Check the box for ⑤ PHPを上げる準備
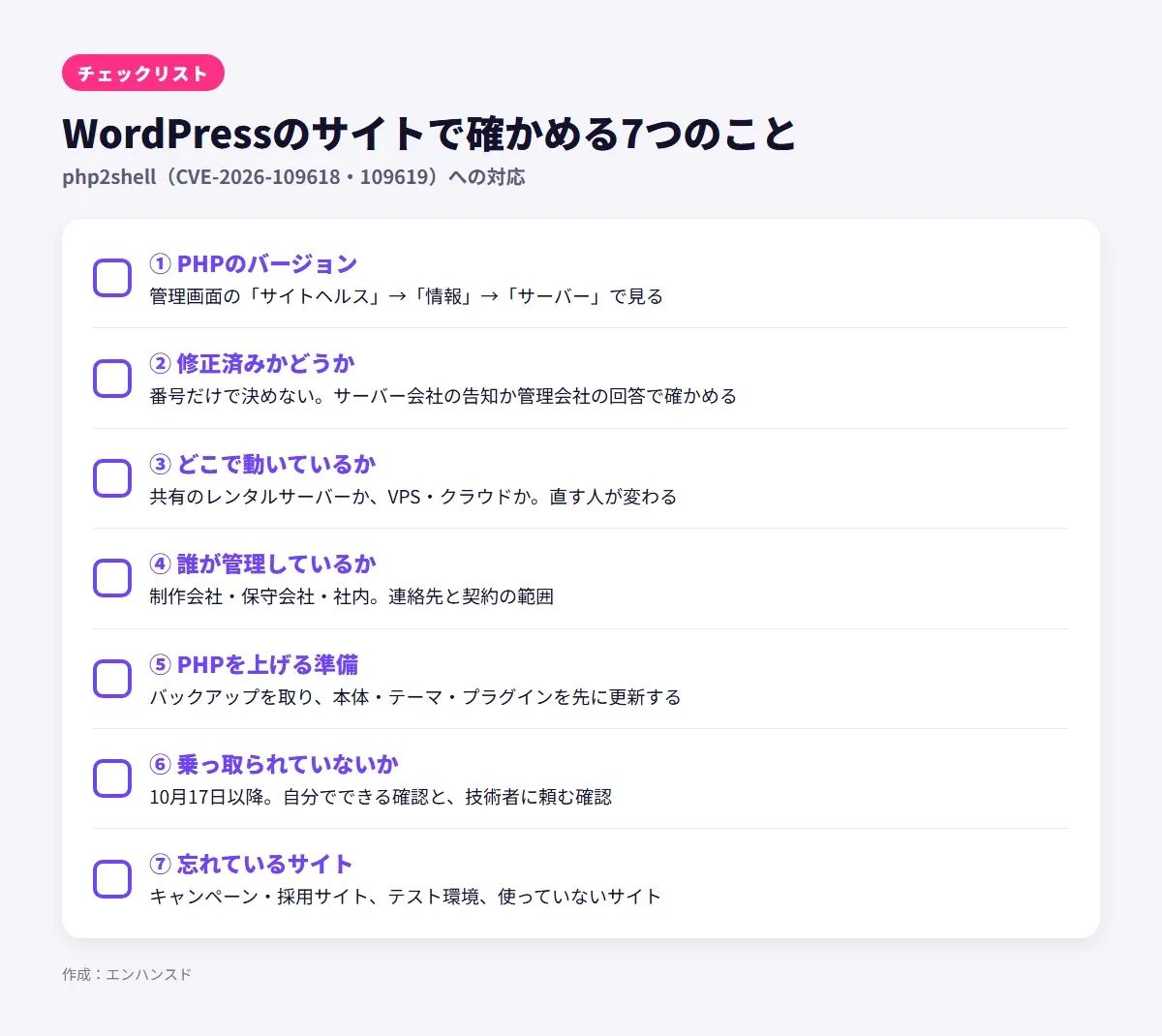This screenshot has height=1036, width=1162. tap(112, 679)
